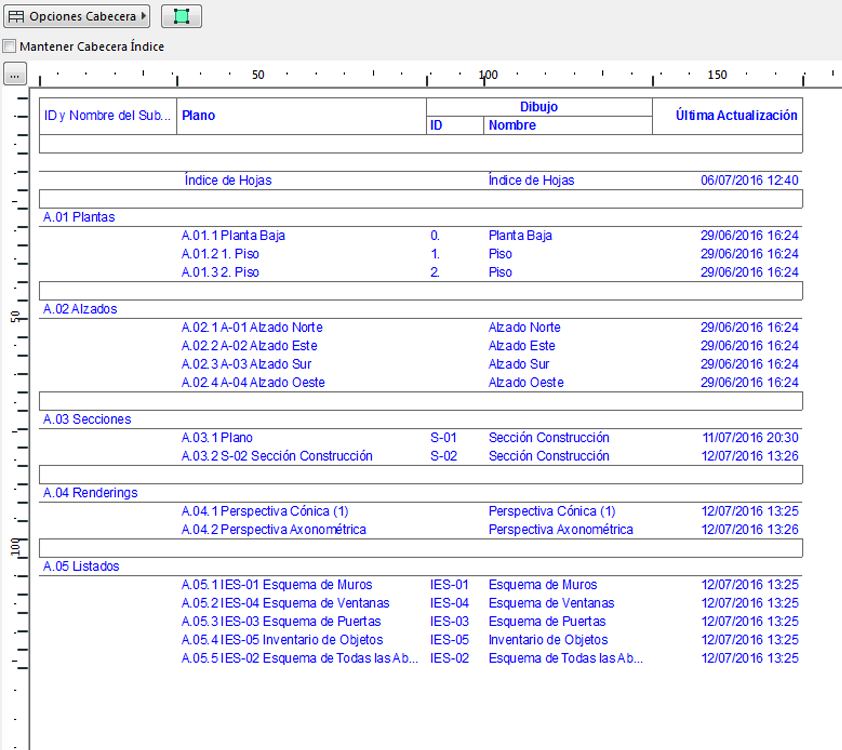Click the 150 mark on horizontal ruler
The image size is (842, 750).
[717, 75]
